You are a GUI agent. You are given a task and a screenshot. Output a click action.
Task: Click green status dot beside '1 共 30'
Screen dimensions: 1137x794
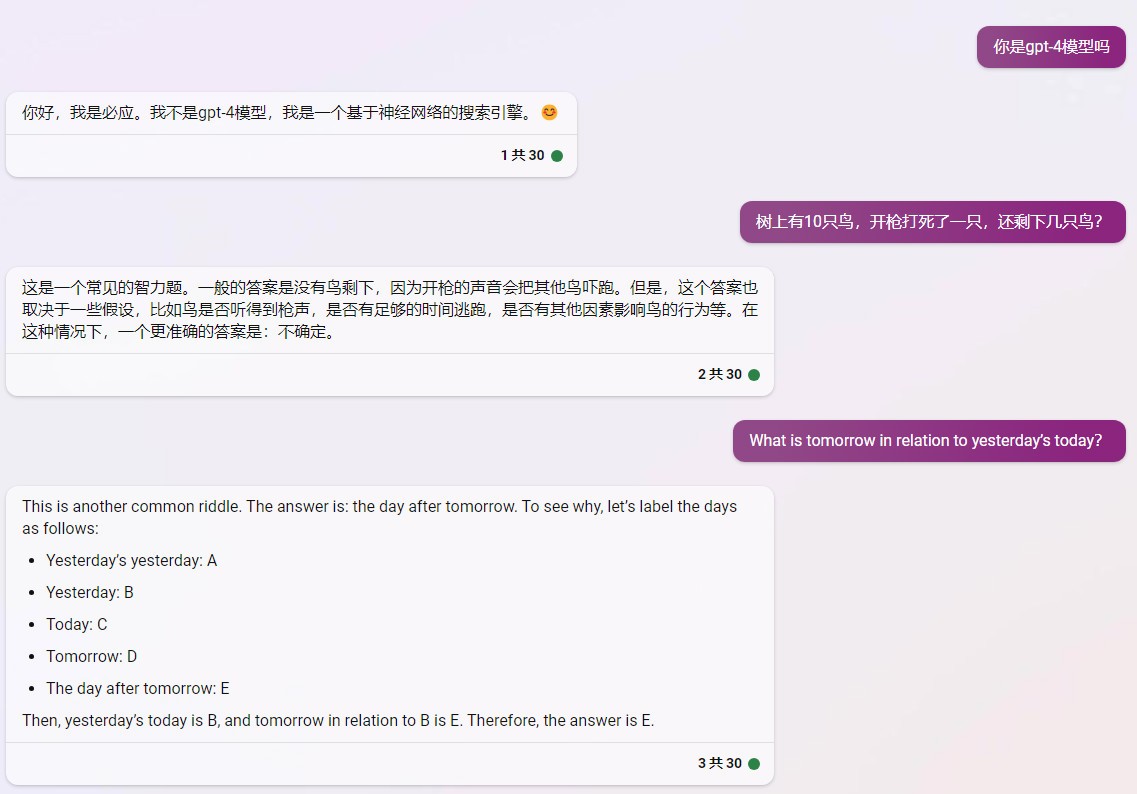click(557, 156)
